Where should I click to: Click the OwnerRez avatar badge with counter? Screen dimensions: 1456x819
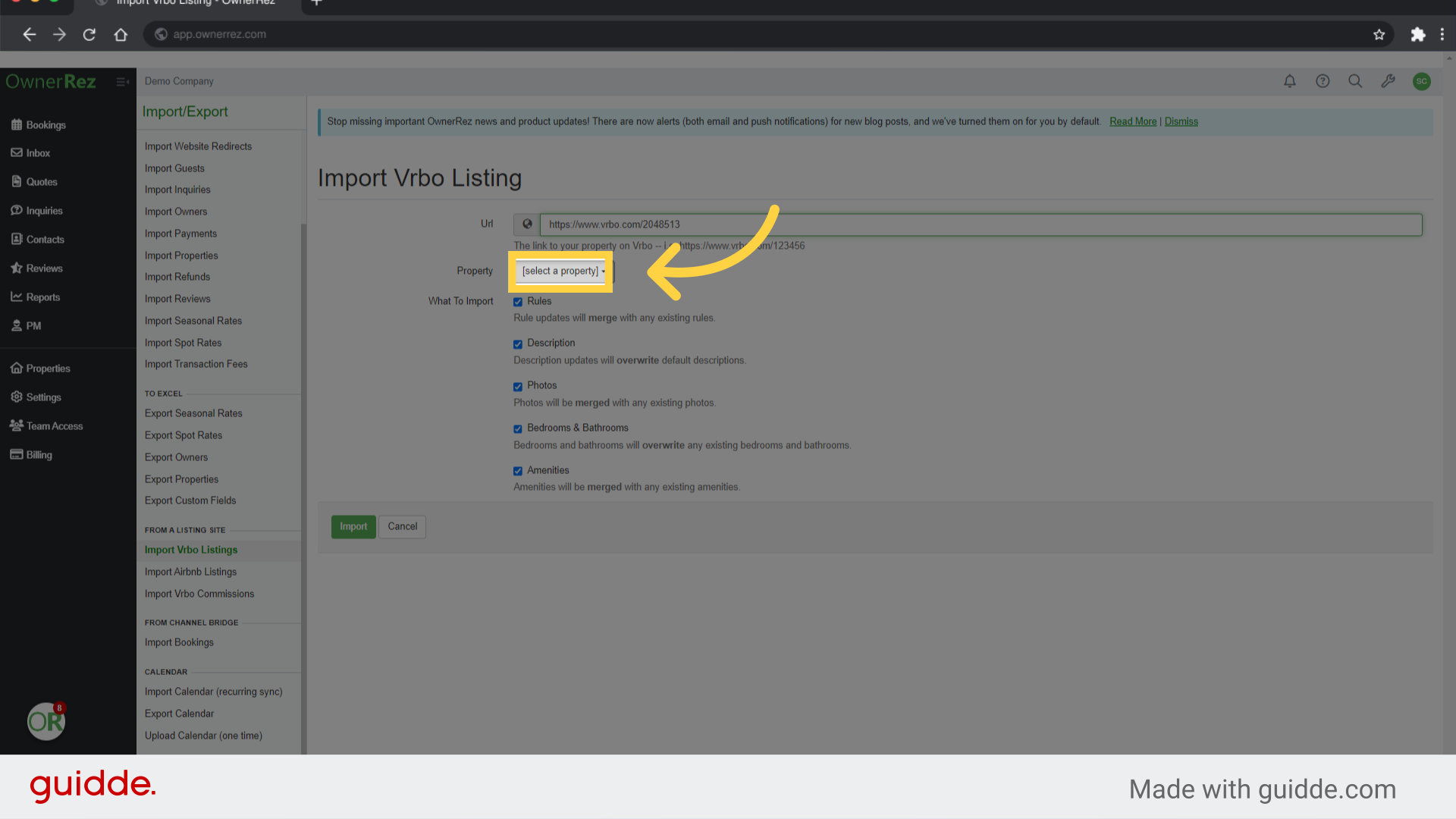[x=45, y=721]
